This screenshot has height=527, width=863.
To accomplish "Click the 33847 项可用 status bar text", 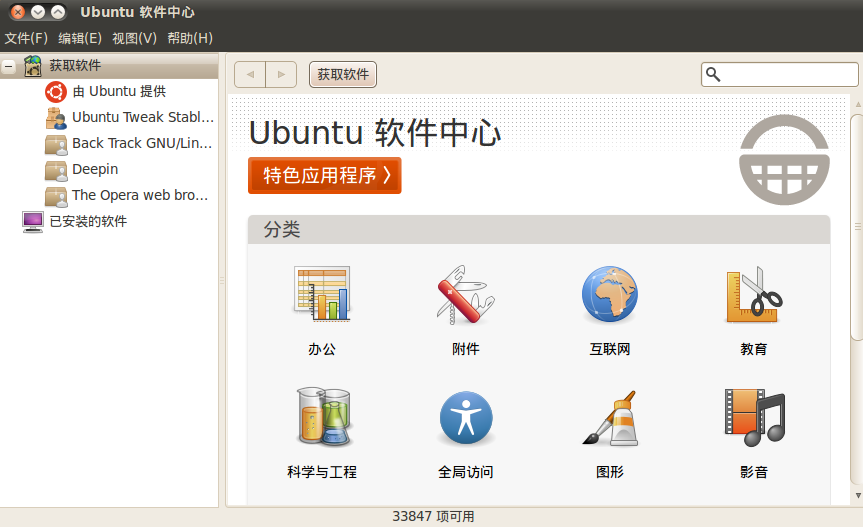I will [x=433, y=517].
